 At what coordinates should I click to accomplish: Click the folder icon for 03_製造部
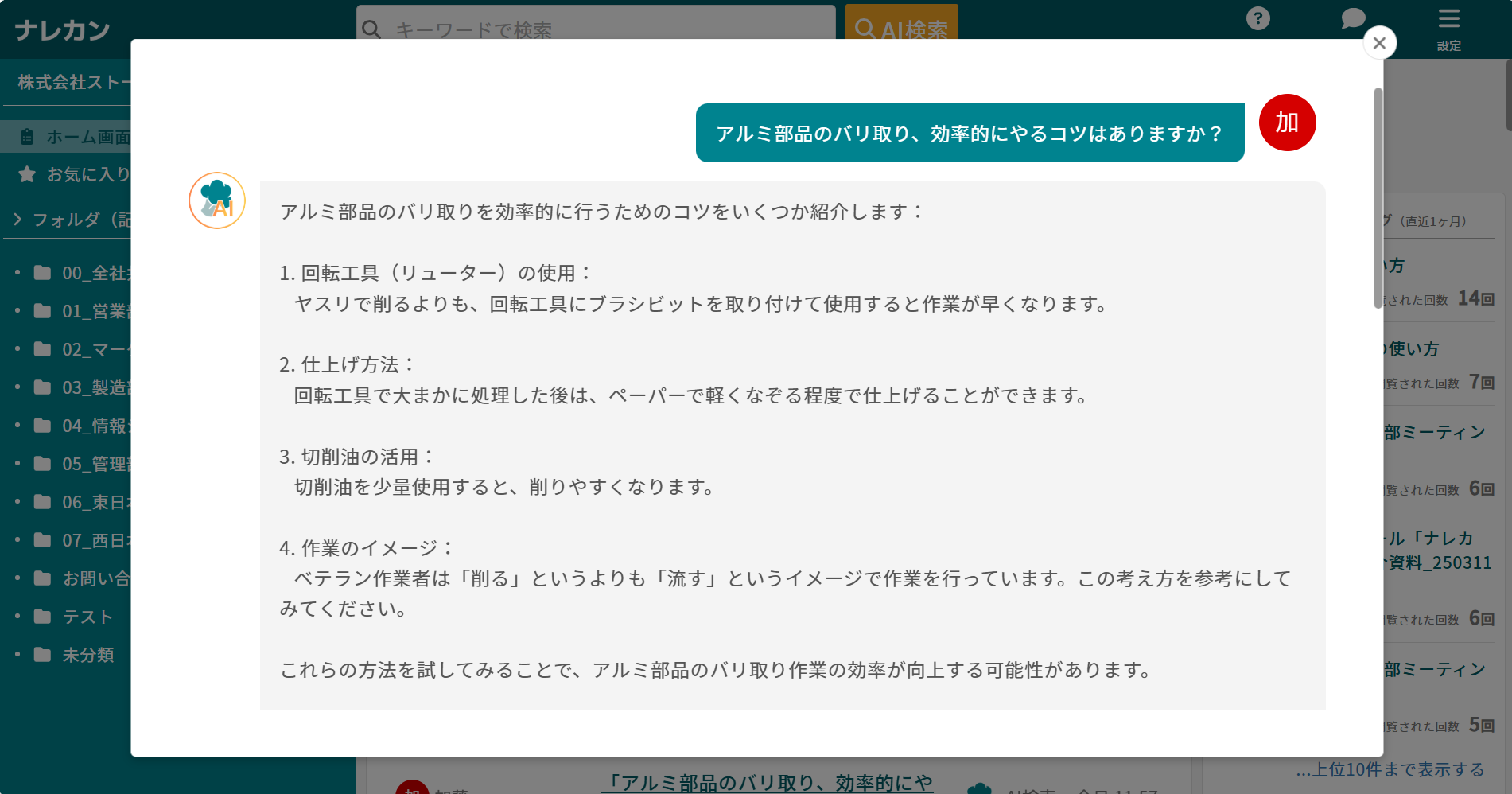click(x=41, y=387)
